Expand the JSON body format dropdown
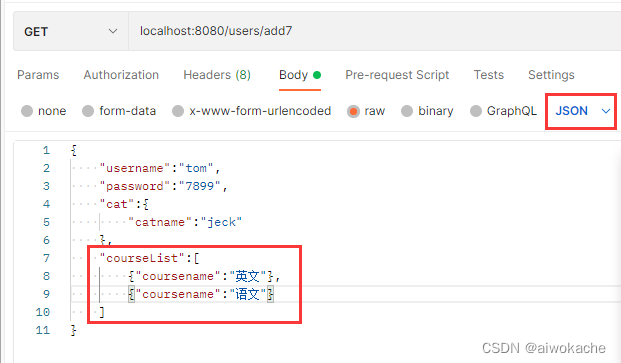 point(582,111)
